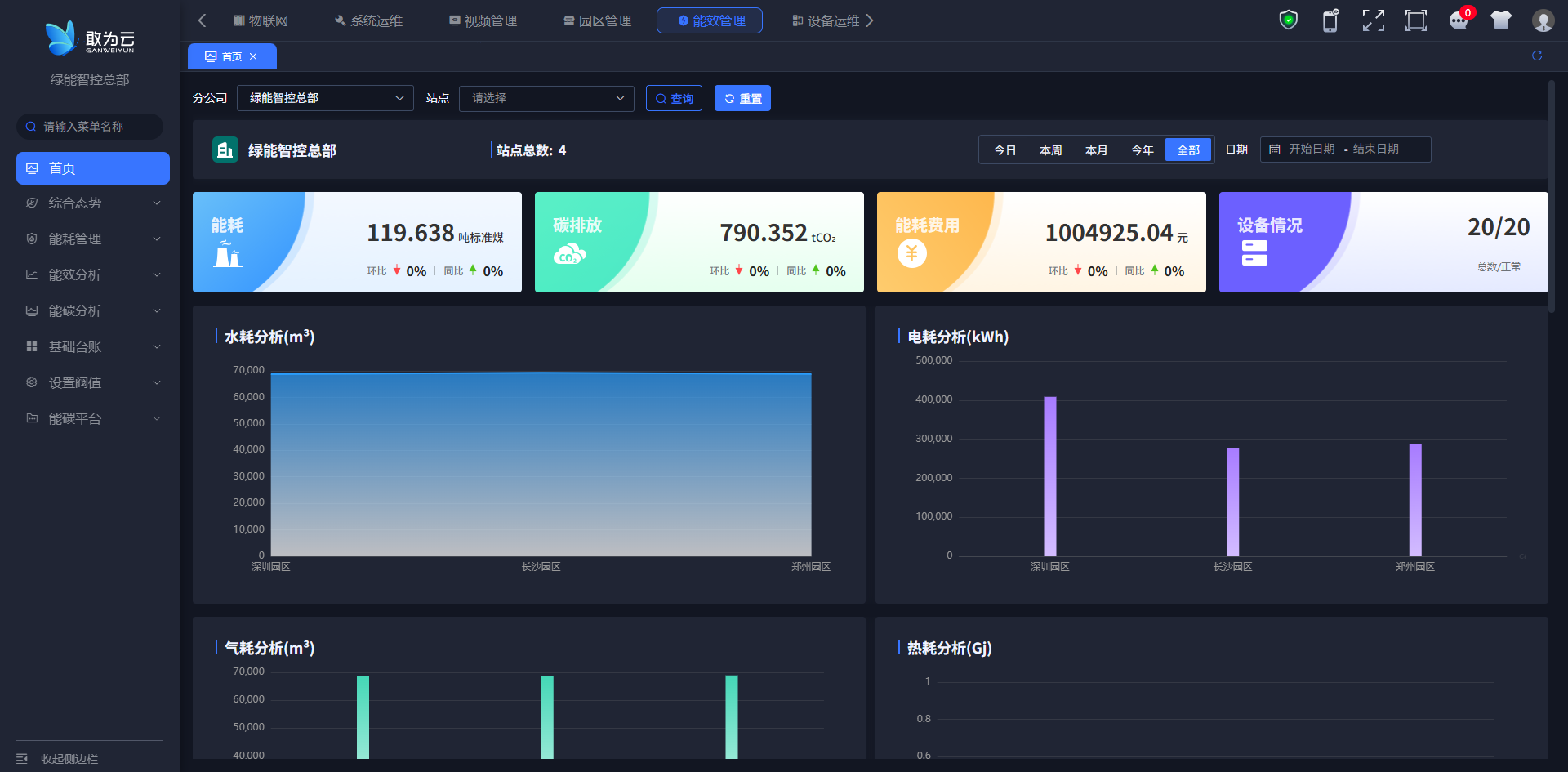Image resolution: width=1568 pixels, height=772 pixels.
Task: Click the 请输入菜单名称 menu search field
Action: (90, 127)
